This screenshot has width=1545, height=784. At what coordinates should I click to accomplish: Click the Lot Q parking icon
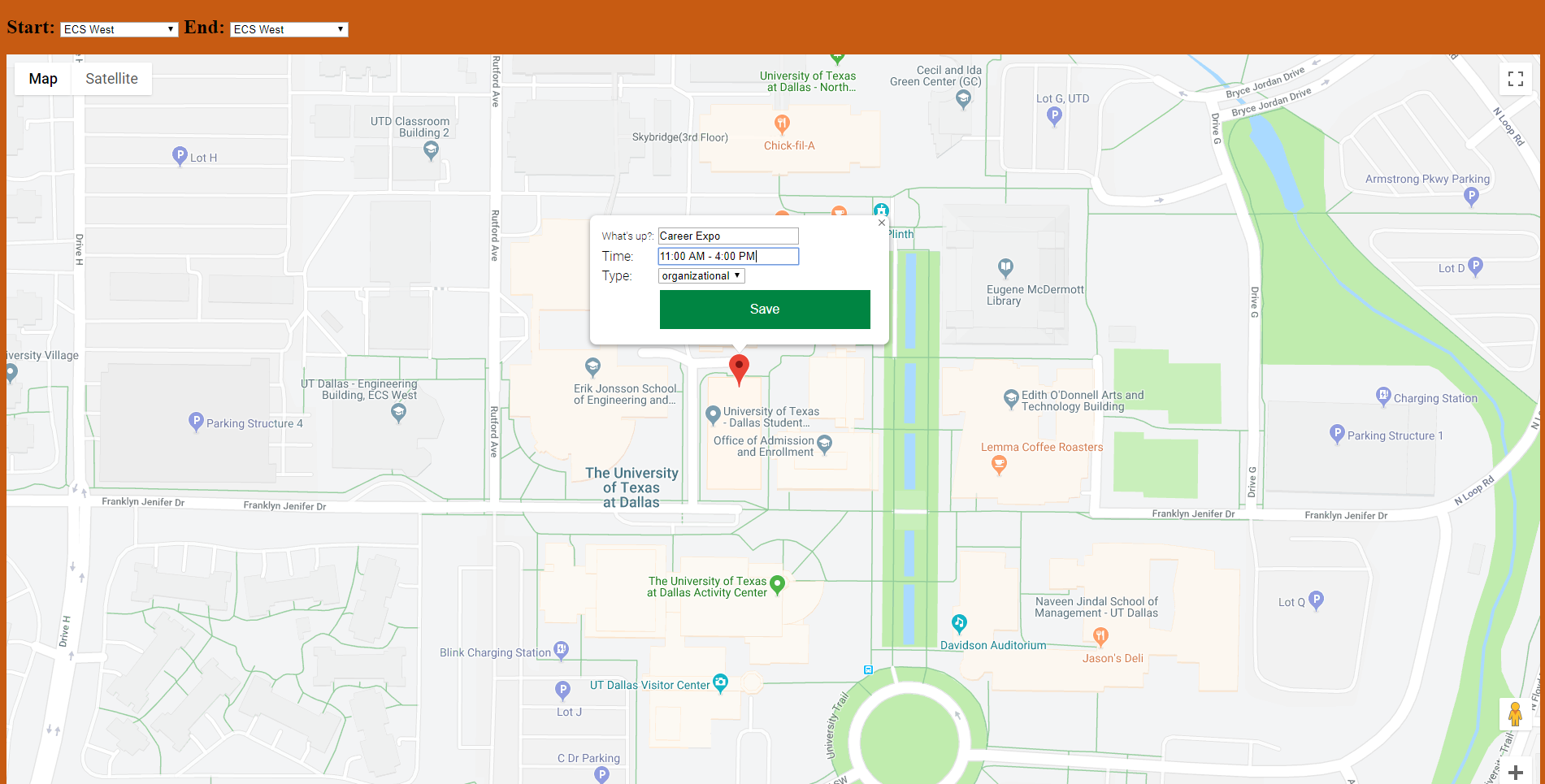coord(1317,600)
